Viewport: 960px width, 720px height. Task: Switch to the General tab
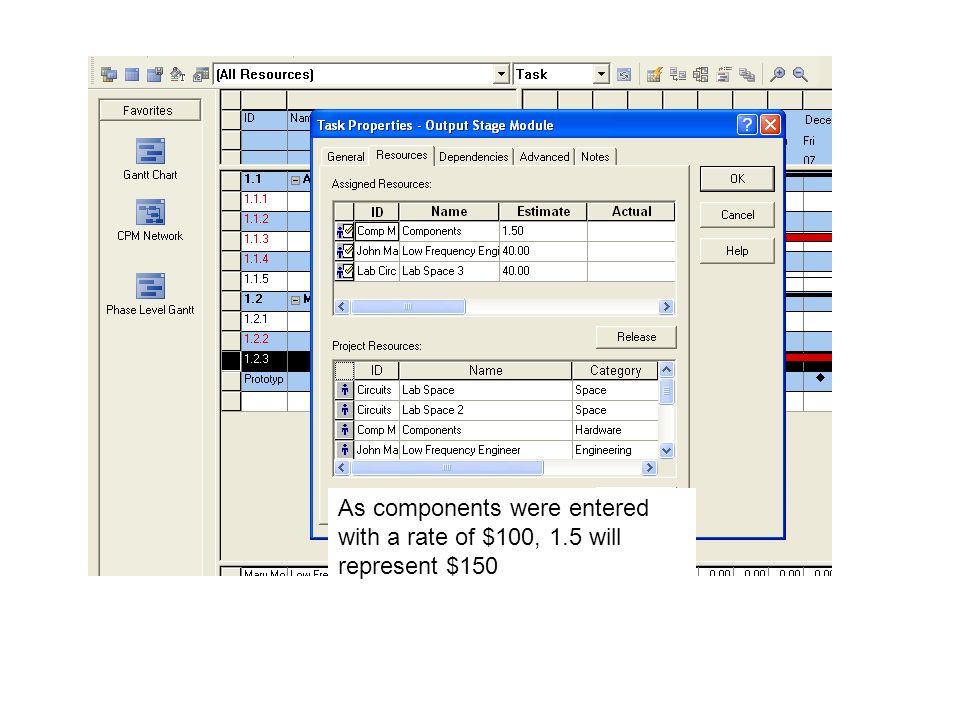click(345, 157)
